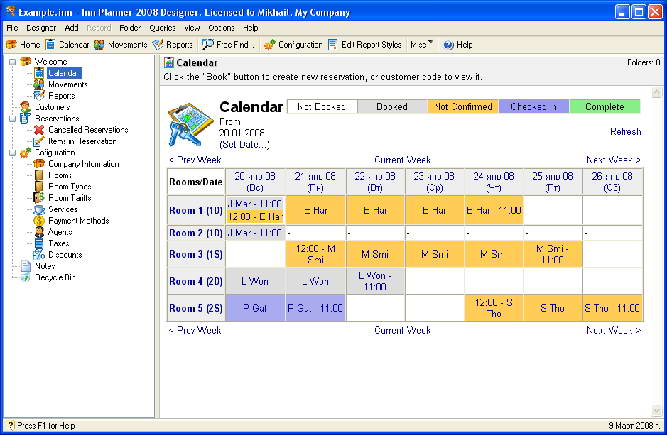
Task: Click the scroll down arrow of calendar pane
Action: [656, 411]
